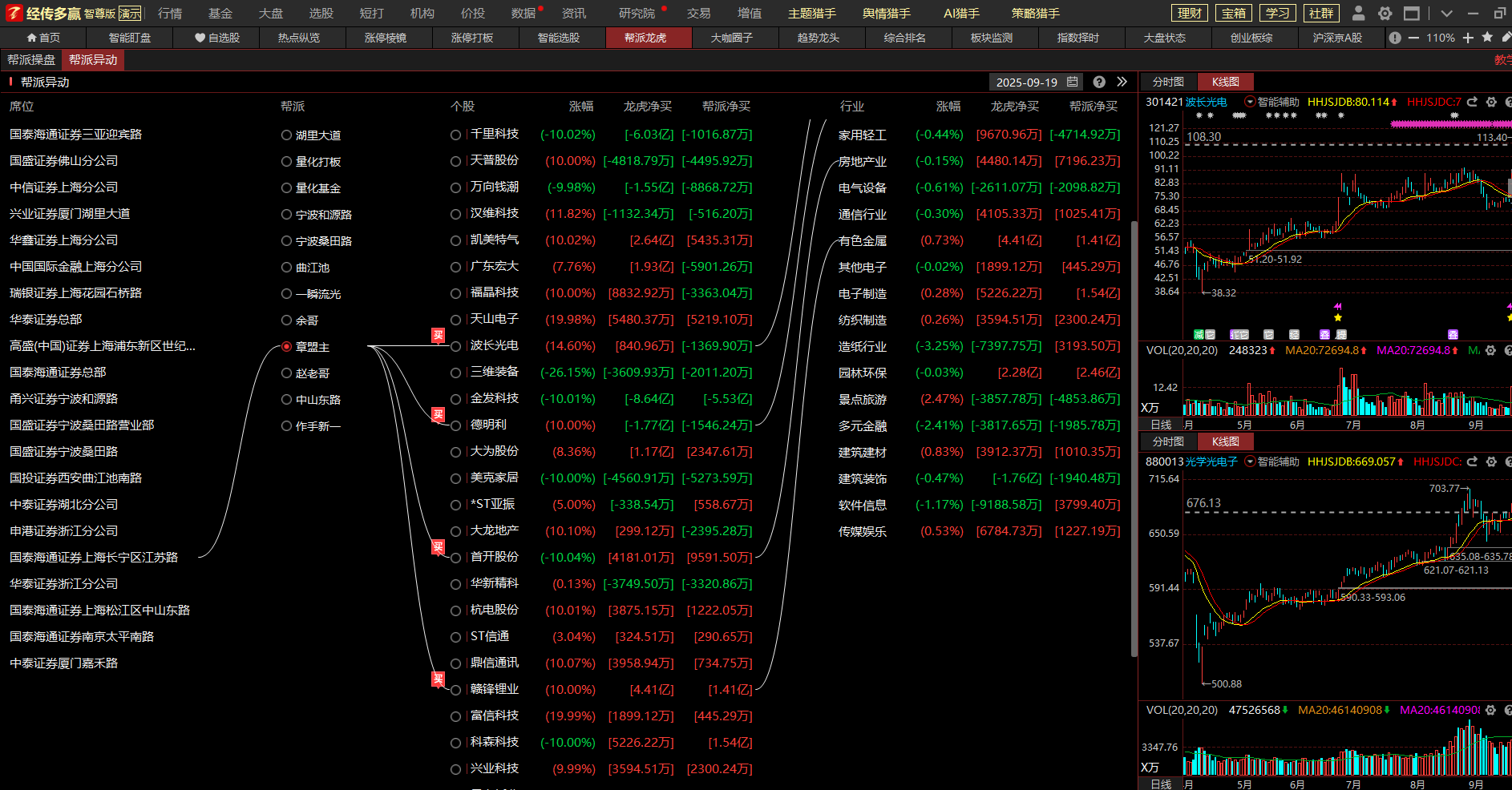
Task: Open the 研究院 menu
Action: click(x=637, y=13)
